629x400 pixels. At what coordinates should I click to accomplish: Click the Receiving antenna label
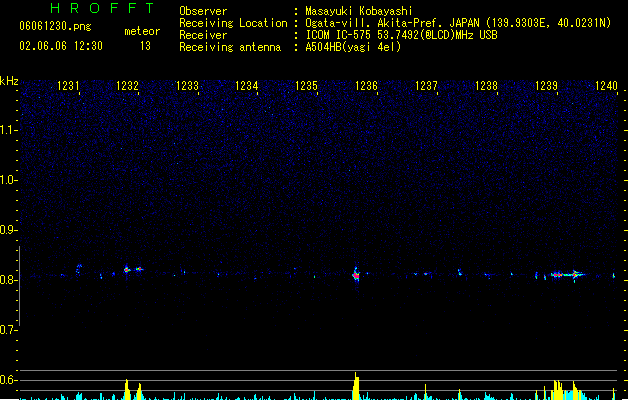230,47
